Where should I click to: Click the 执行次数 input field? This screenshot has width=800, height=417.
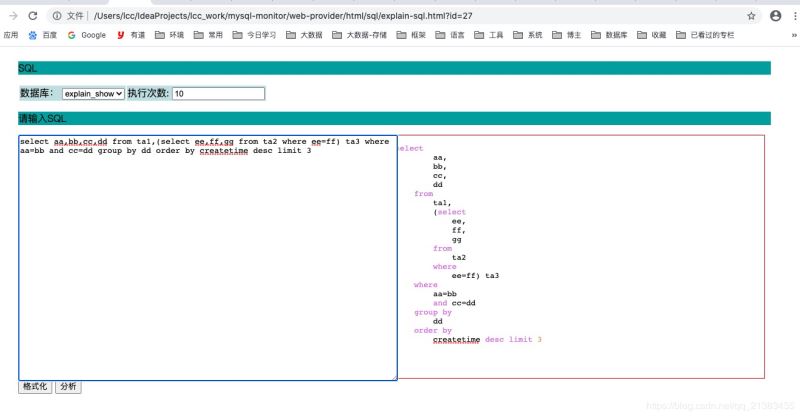pos(218,93)
